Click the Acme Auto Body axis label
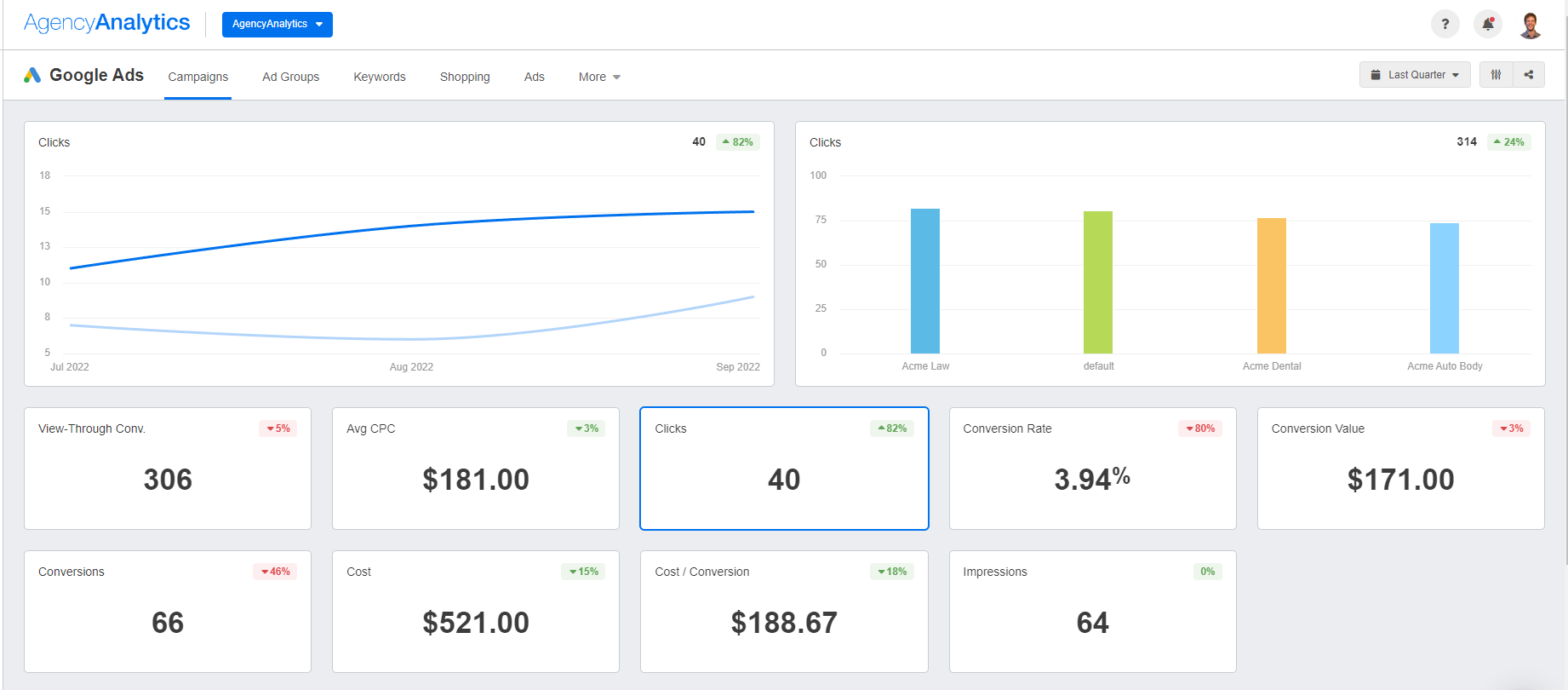This screenshot has height=690, width=1568. click(x=1445, y=366)
